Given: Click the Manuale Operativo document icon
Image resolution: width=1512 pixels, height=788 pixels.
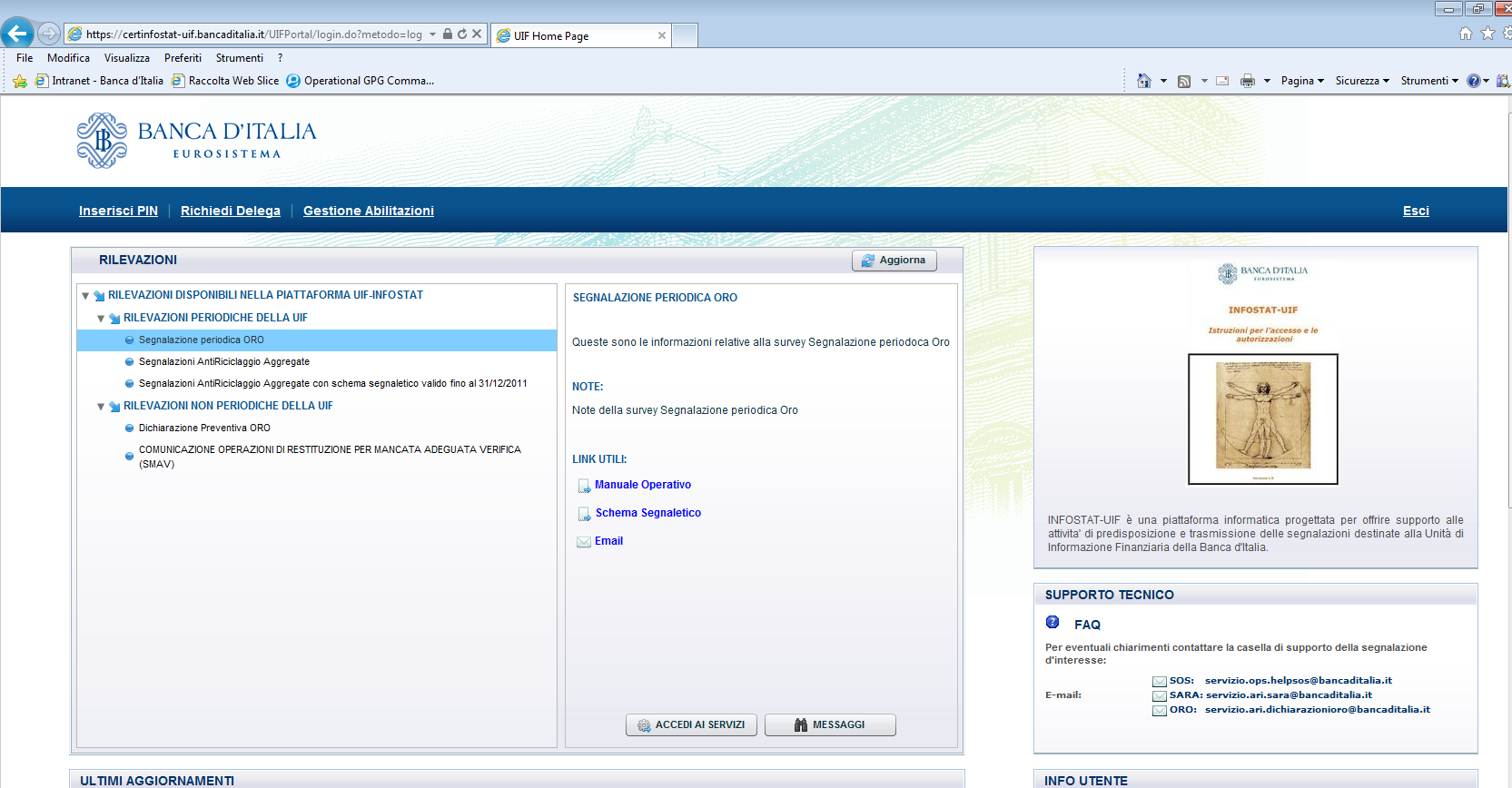Looking at the screenshot, I should click(584, 487).
